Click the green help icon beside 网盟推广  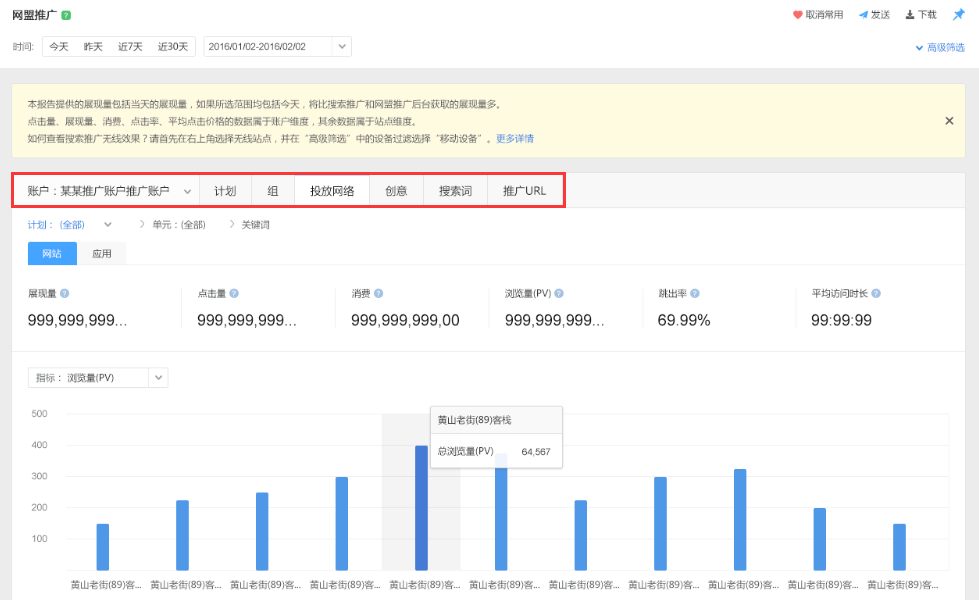coord(66,16)
